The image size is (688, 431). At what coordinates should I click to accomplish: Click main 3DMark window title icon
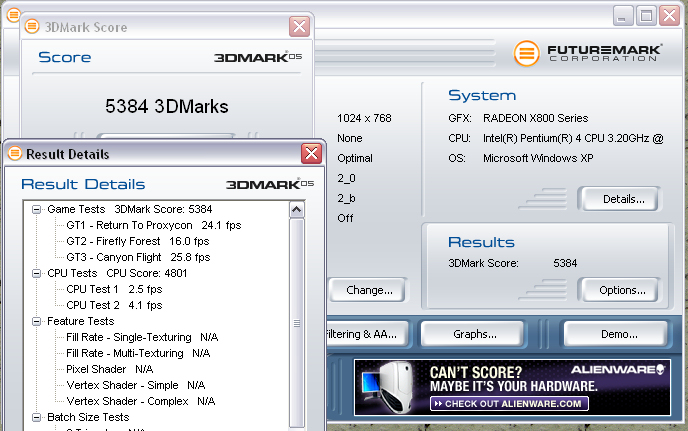14,15
